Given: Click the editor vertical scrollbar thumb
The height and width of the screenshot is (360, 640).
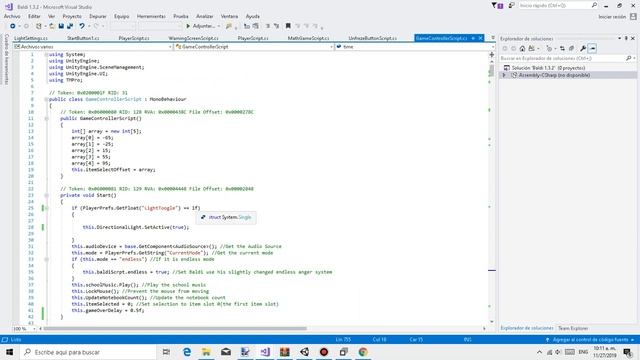Looking at the screenshot, I should 491,70.
